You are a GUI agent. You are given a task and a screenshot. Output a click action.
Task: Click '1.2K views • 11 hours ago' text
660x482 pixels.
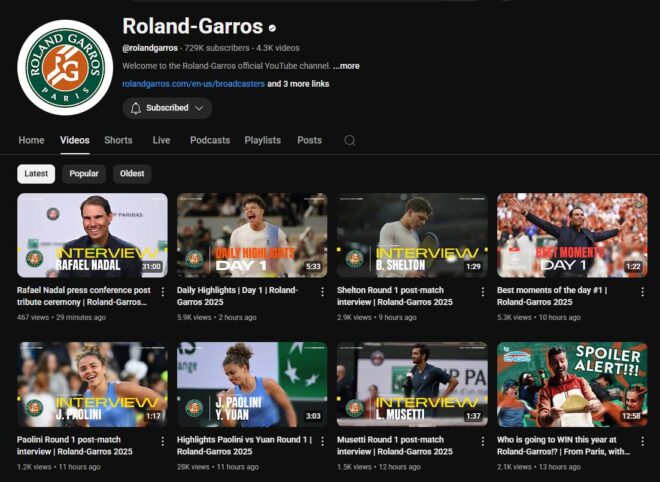click(x=59, y=467)
